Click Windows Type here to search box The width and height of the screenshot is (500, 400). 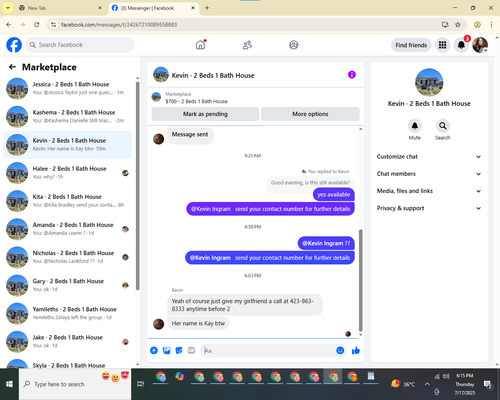click(75, 384)
